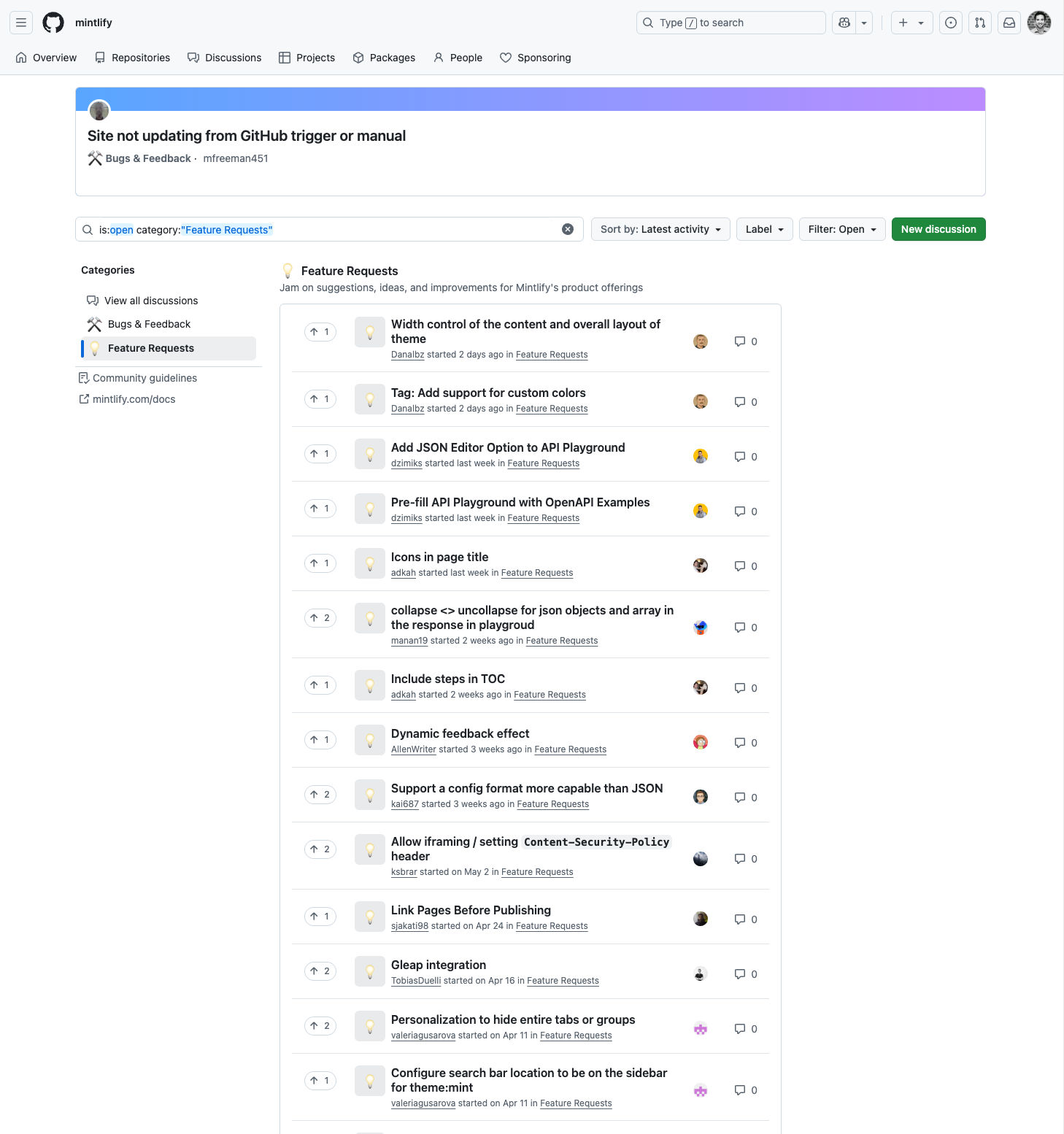Switch to the Discussions tab
The width and height of the screenshot is (1064, 1134).
click(x=224, y=58)
